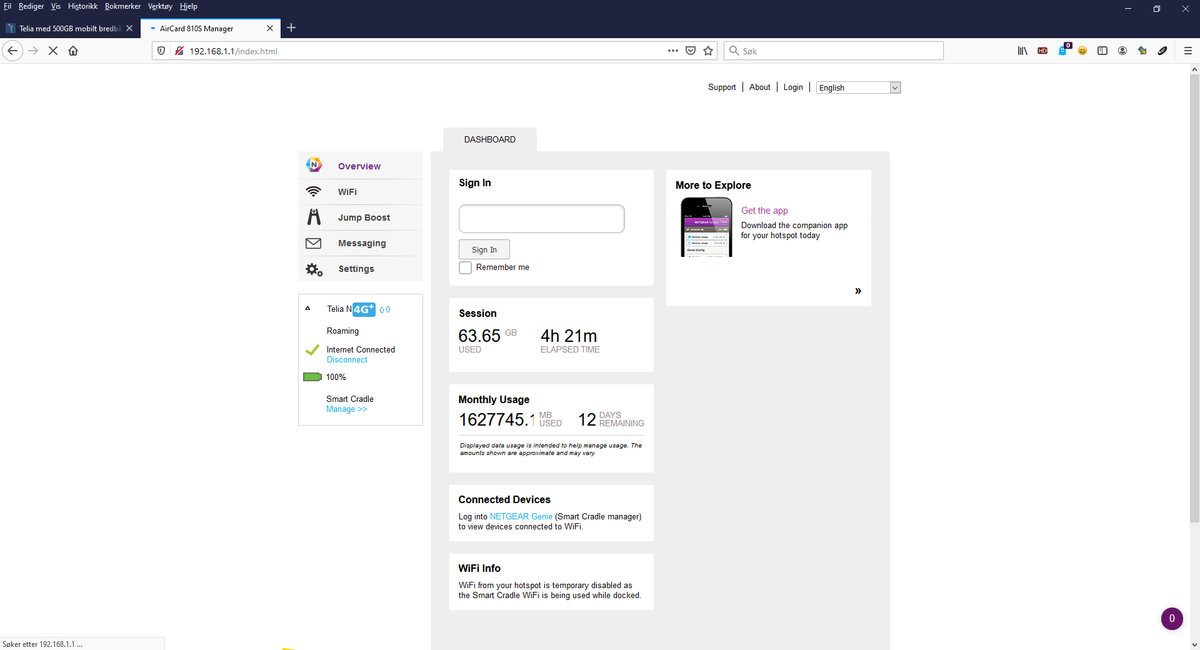
Task: Click the Sign In password field
Action: pyautogui.click(x=542, y=219)
